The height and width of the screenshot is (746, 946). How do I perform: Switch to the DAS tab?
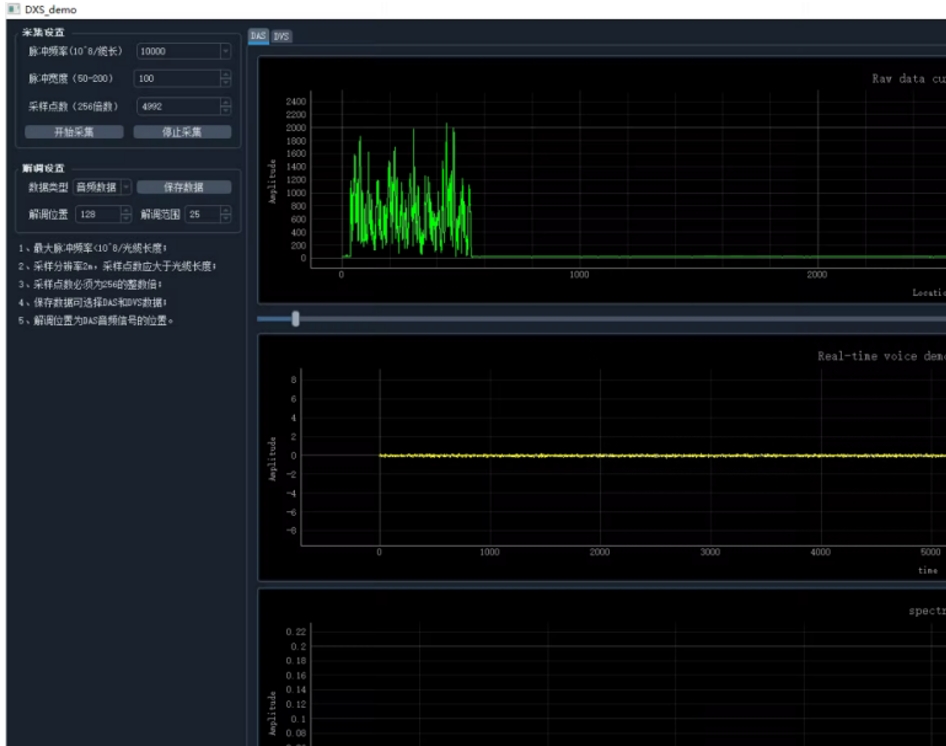point(259,36)
